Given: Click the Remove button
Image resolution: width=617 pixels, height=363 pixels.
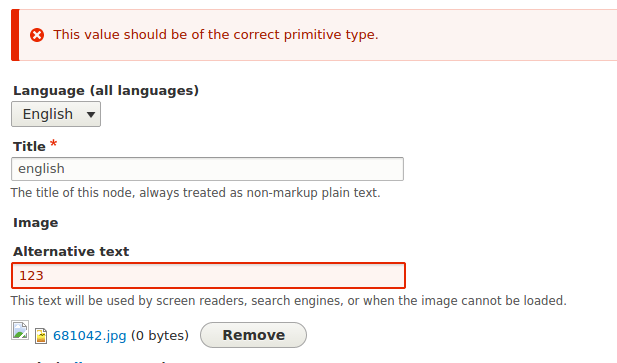Looking at the screenshot, I should [253, 335].
